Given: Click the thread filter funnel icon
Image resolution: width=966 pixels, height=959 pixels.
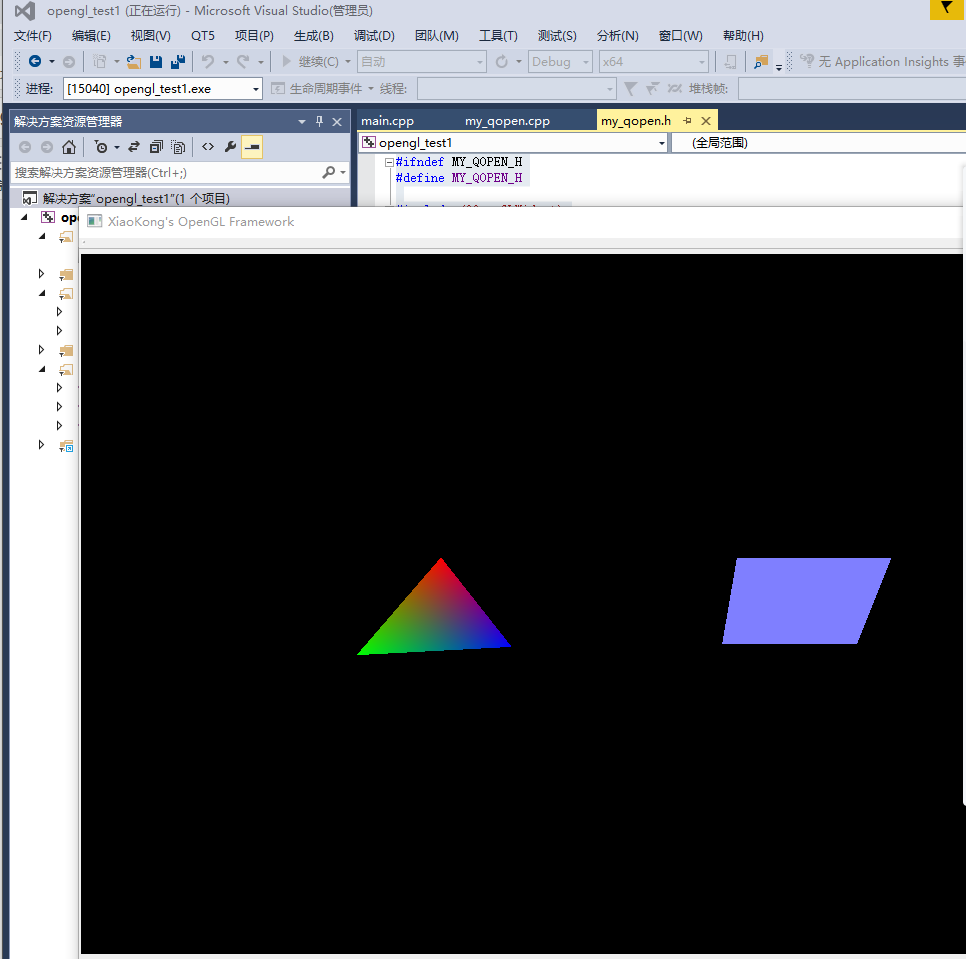Looking at the screenshot, I should (630, 89).
